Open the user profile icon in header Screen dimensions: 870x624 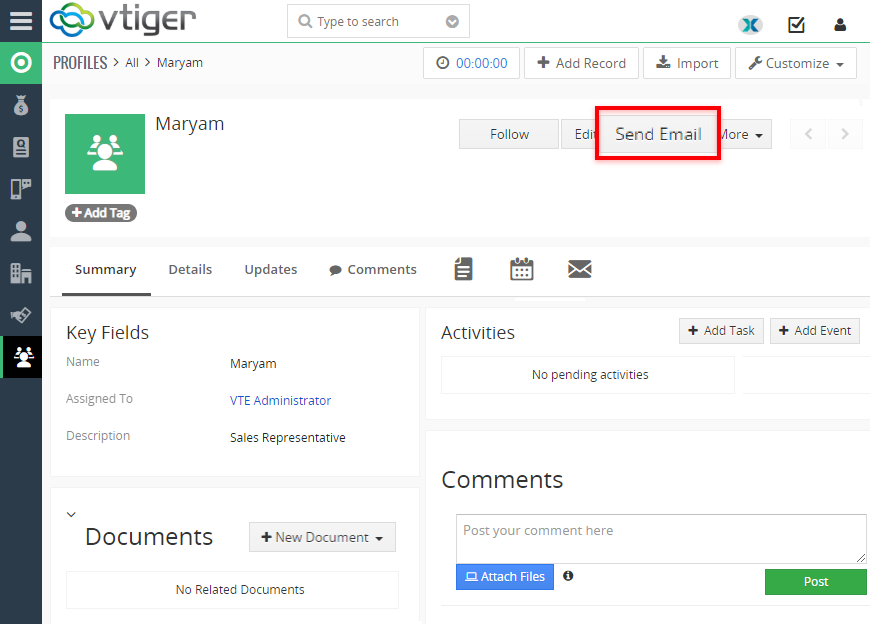[840, 24]
